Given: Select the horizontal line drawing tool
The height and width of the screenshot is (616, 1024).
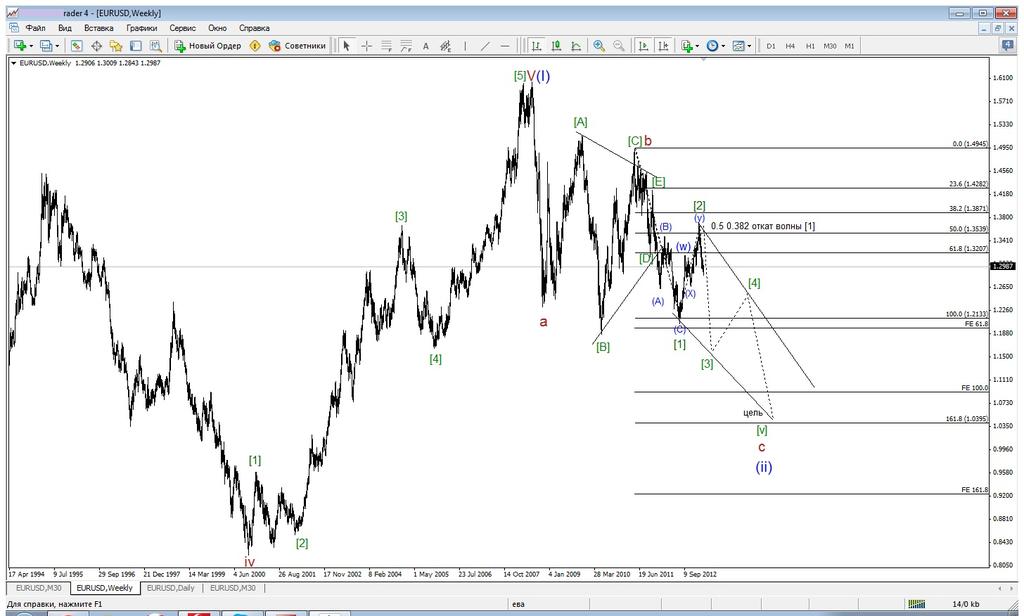Looking at the screenshot, I should click(505, 46).
